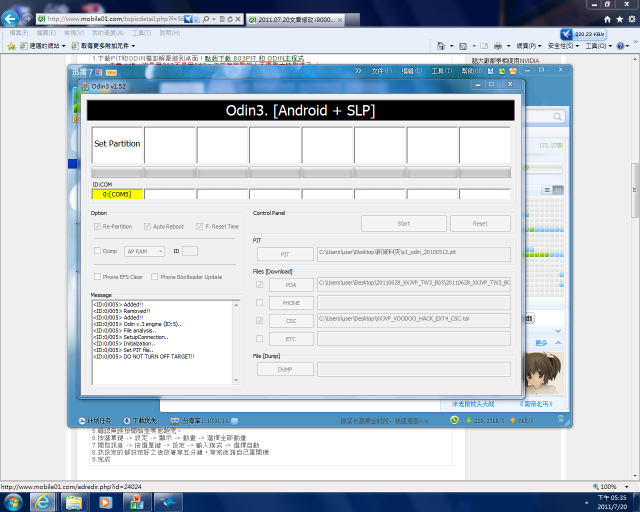This screenshot has width=640, height=512.
Task: Expand the dropdown beside IE Home icon
Action: (x=451, y=46)
